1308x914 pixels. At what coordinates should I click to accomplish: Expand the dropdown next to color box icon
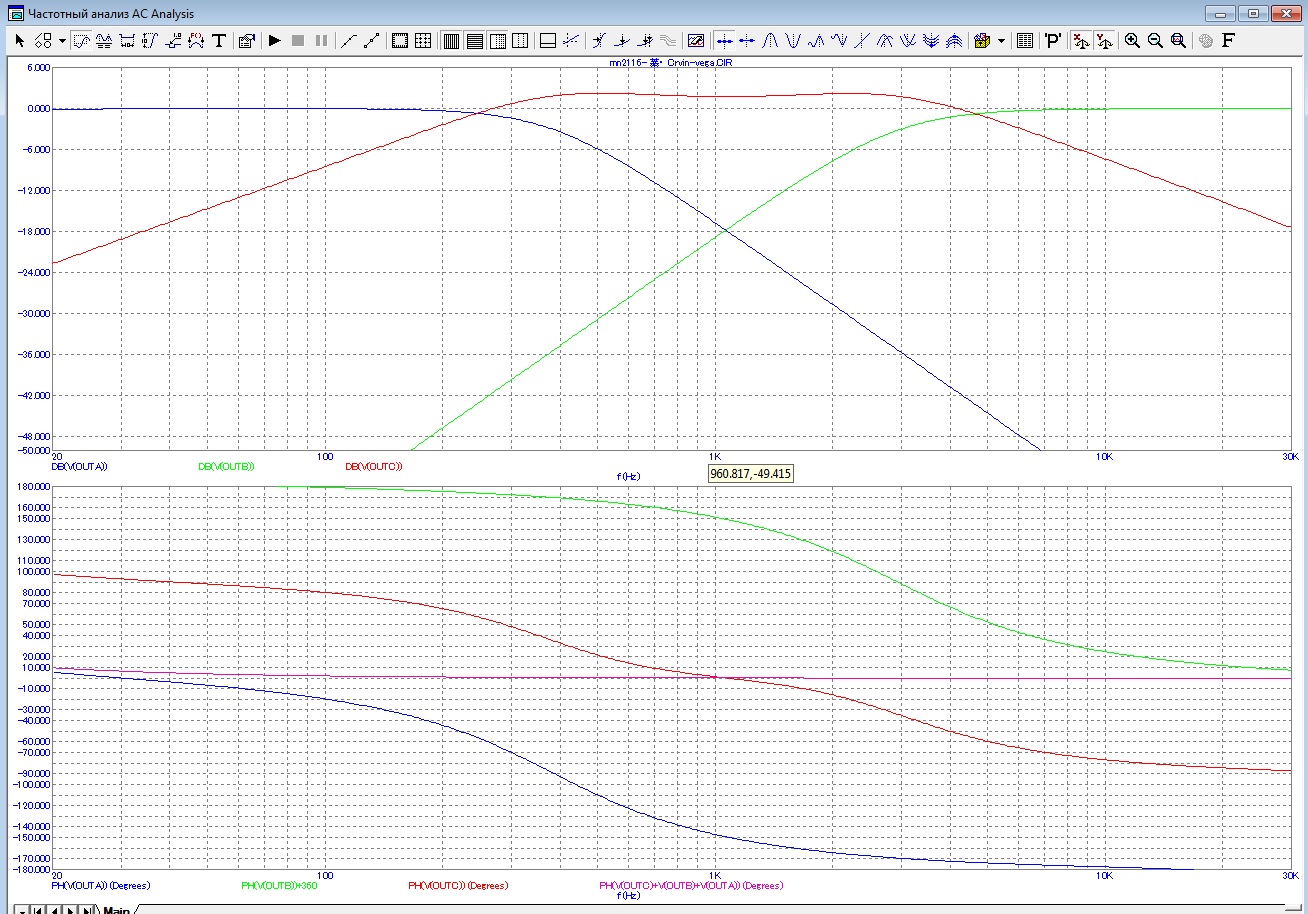pos(1001,41)
